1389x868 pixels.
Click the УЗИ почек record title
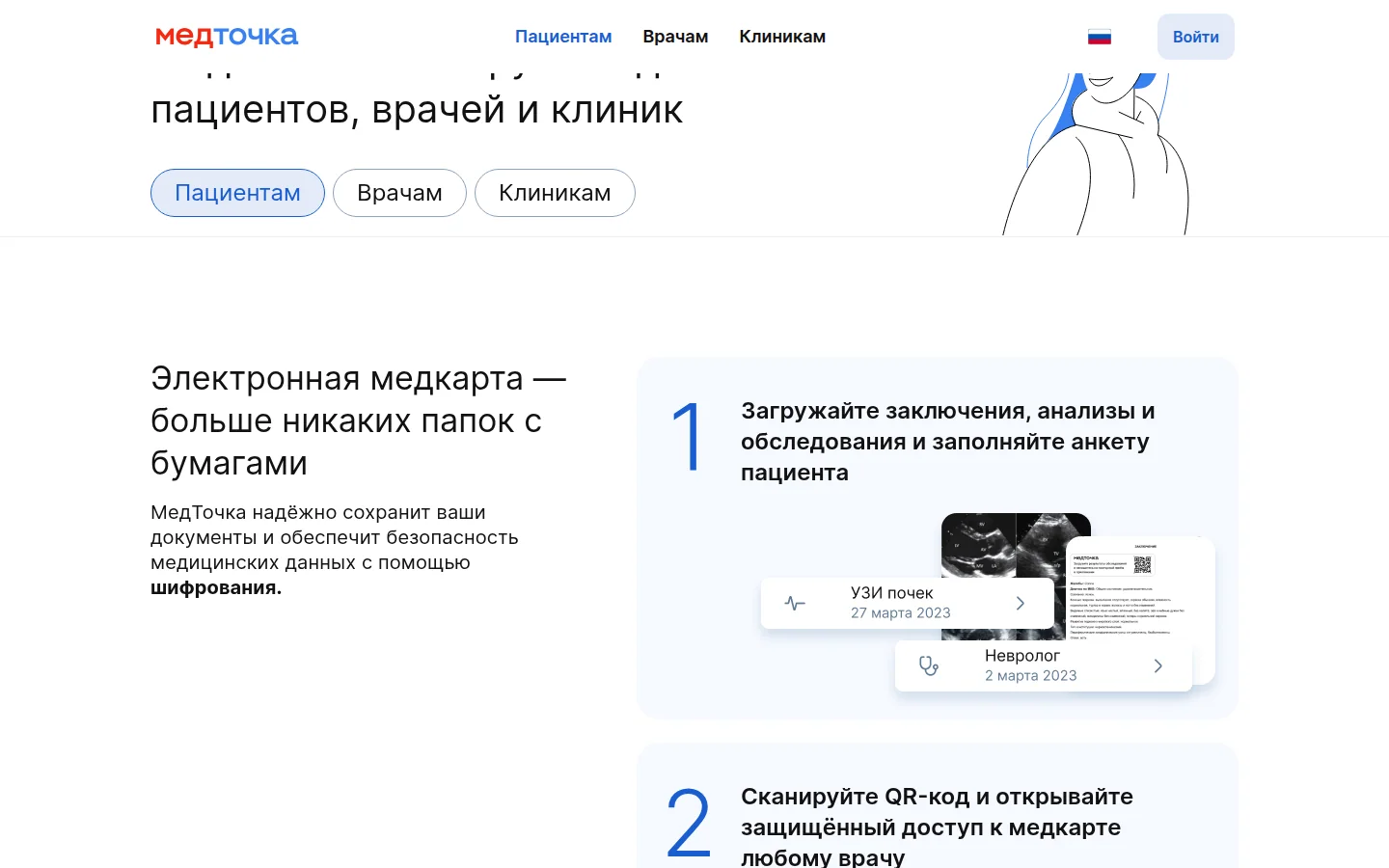point(892,593)
